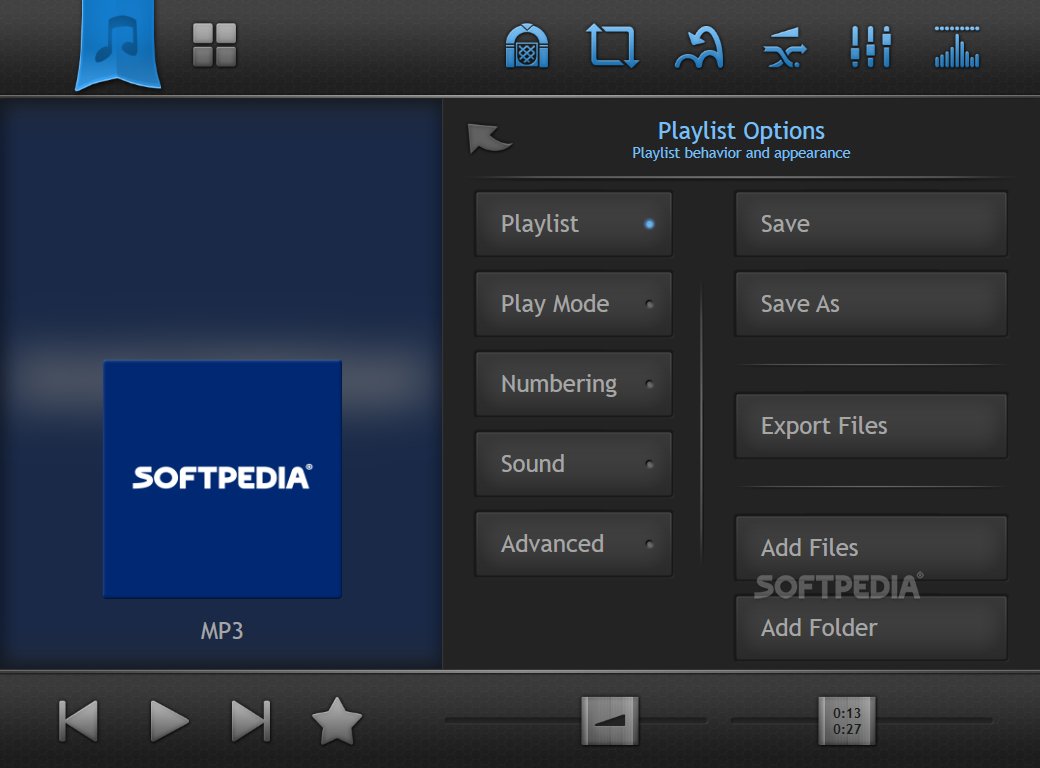The width and height of the screenshot is (1040, 768).
Task: Click the seek position handle showing 0:13
Action: pos(847,721)
